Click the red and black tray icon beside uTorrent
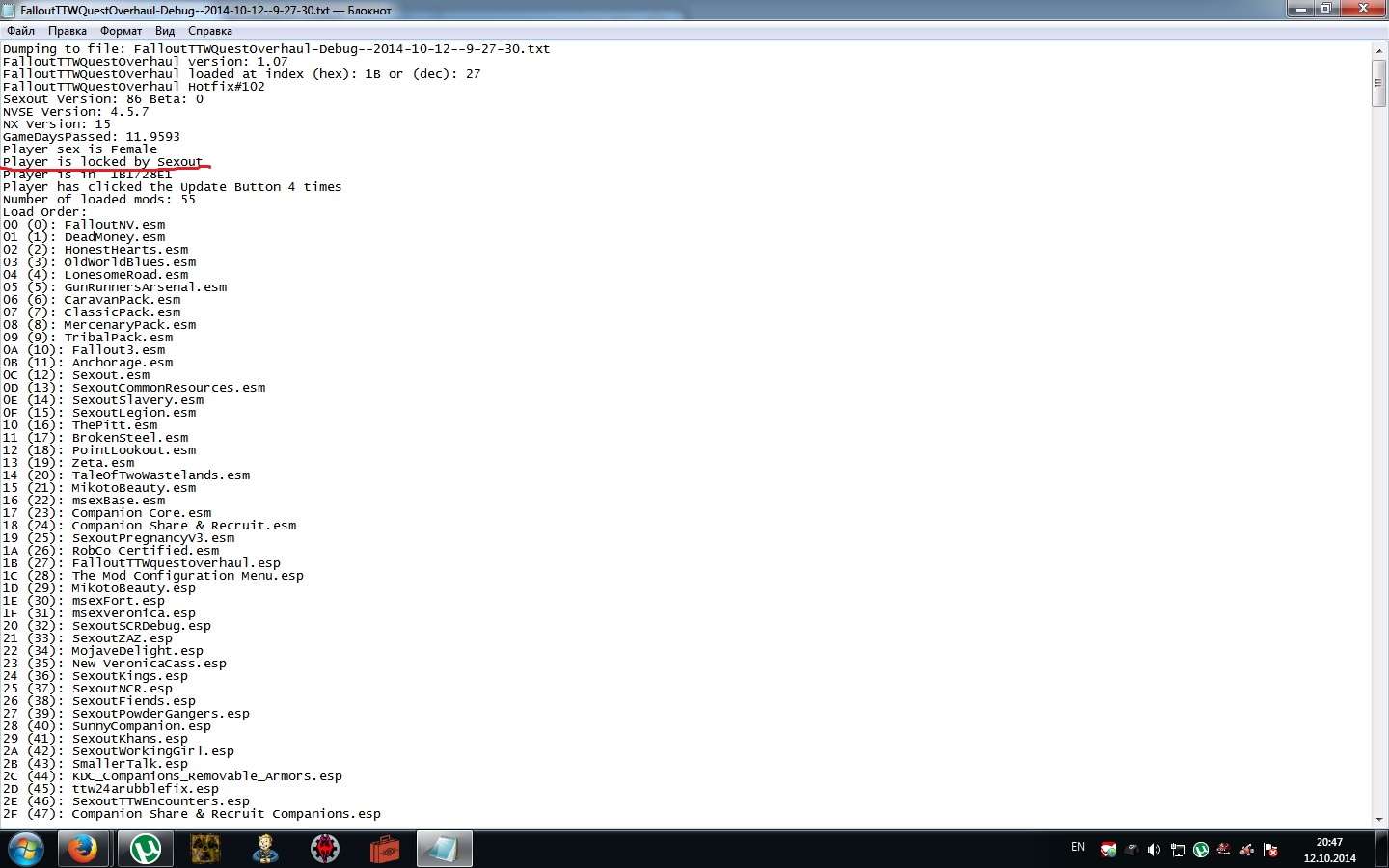The width and height of the screenshot is (1389, 868). (x=1224, y=850)
